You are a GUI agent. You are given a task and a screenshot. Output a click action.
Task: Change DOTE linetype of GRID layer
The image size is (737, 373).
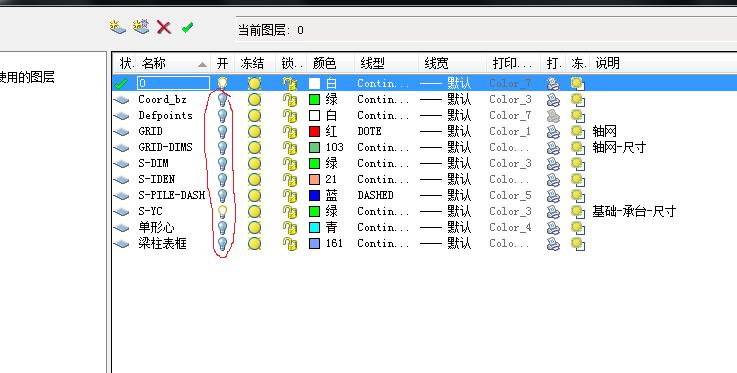pos(369,132)
